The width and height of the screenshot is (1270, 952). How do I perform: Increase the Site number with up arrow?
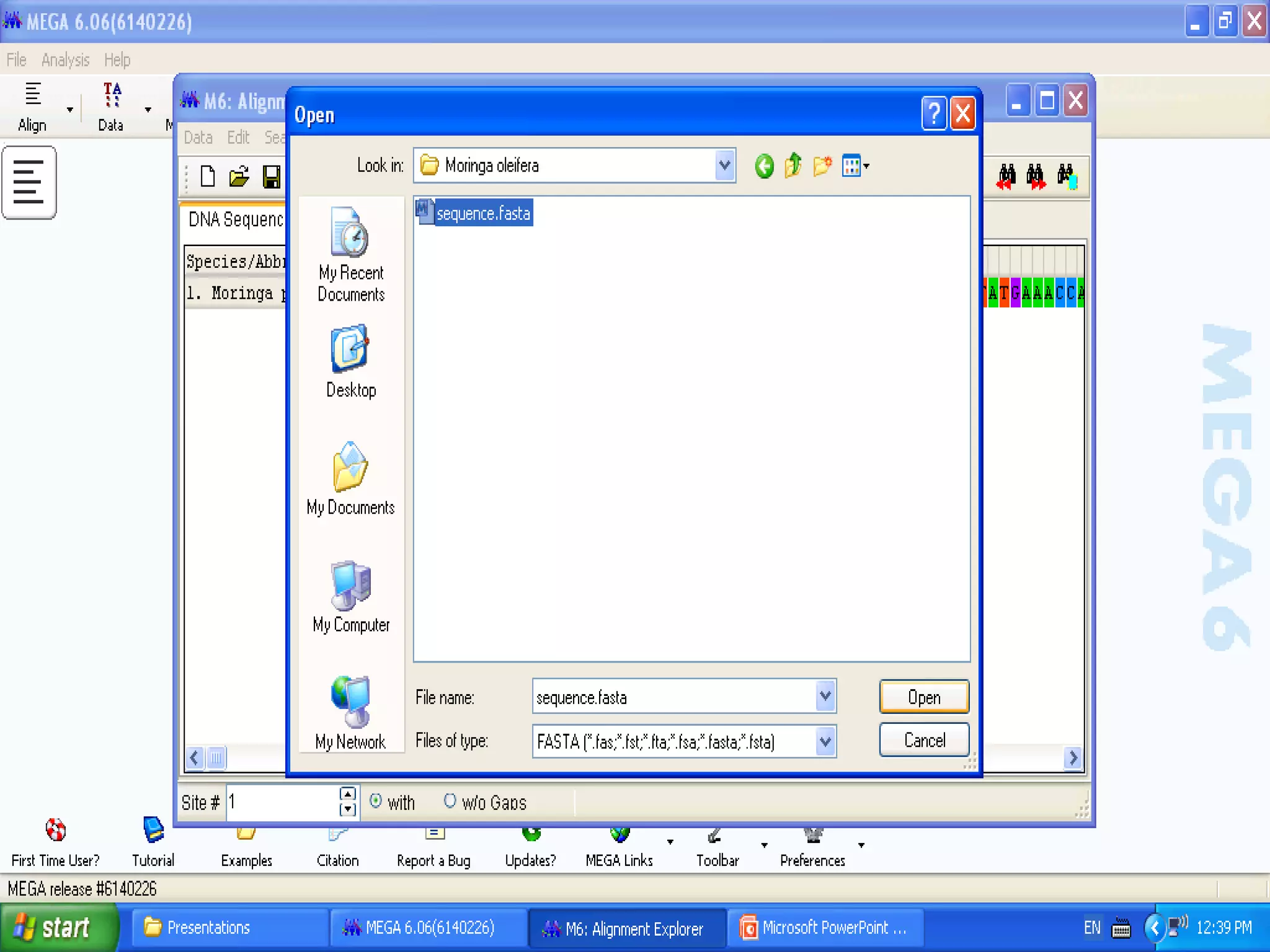coord(348,795)
